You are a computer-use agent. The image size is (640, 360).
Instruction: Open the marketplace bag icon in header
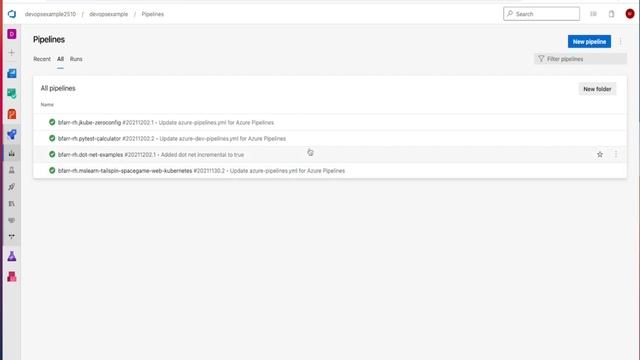[x=611, y=14]
